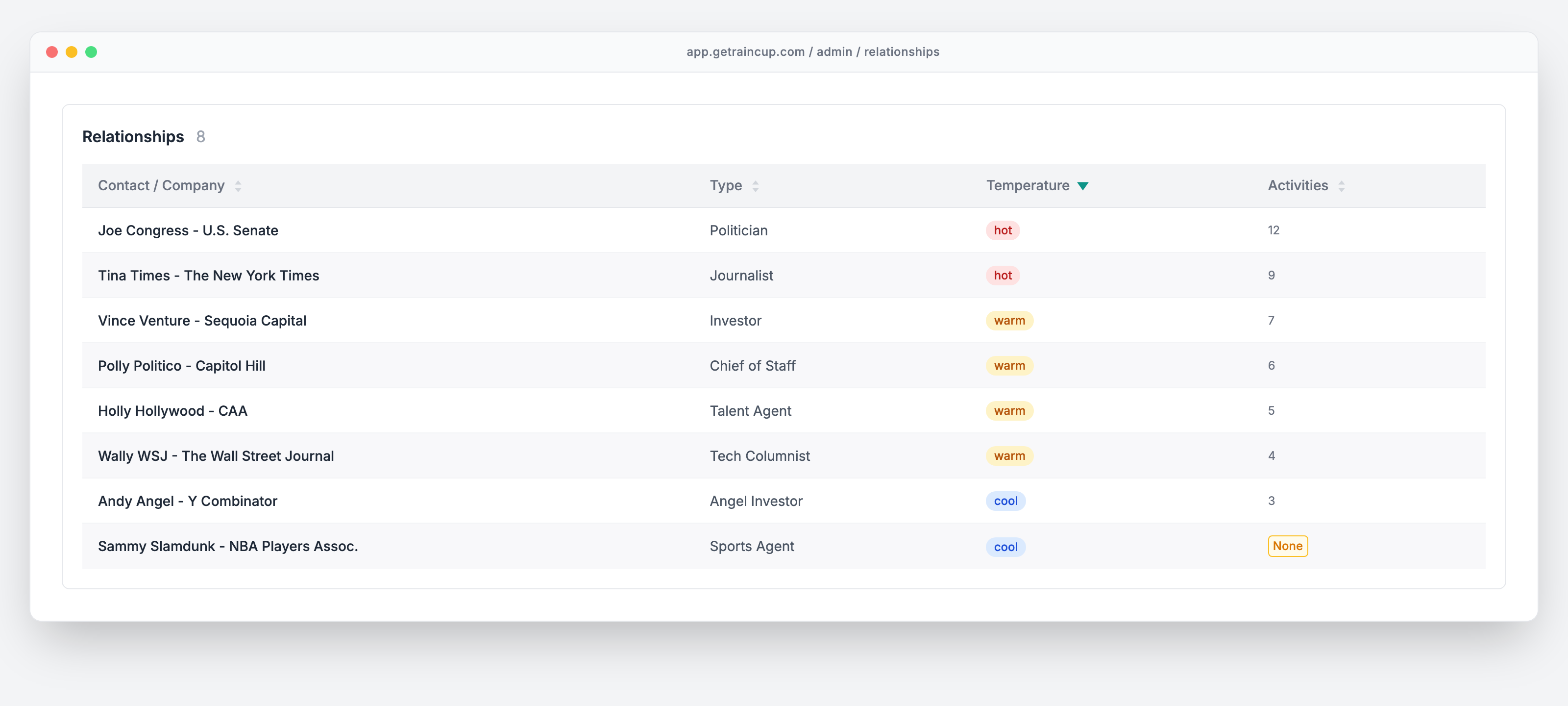Click the Sports Agent type cell
This screenshot has width=1568, height=706.
[x=752, y=546]
